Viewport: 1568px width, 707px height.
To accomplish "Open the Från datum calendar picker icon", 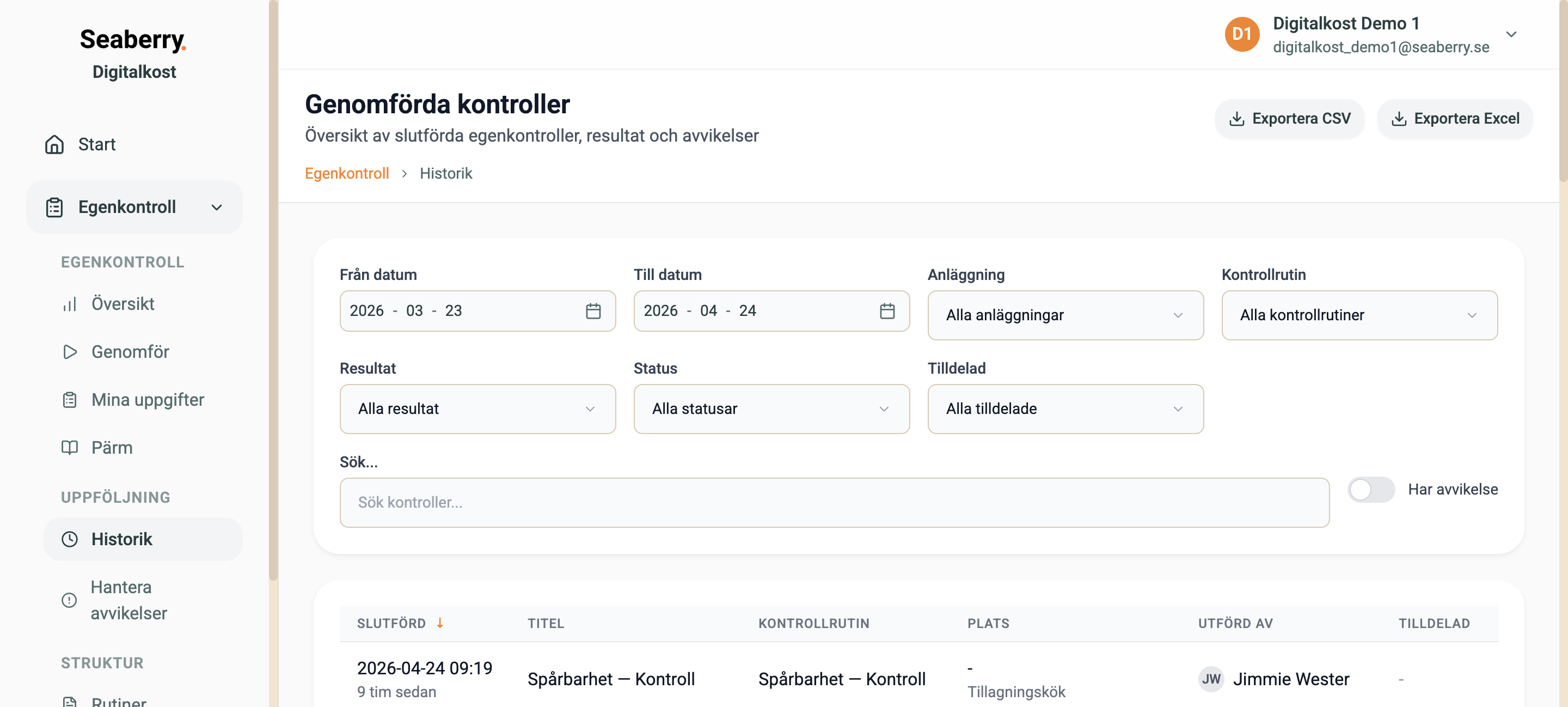I will pyautogui.click(x=593, y=310).
